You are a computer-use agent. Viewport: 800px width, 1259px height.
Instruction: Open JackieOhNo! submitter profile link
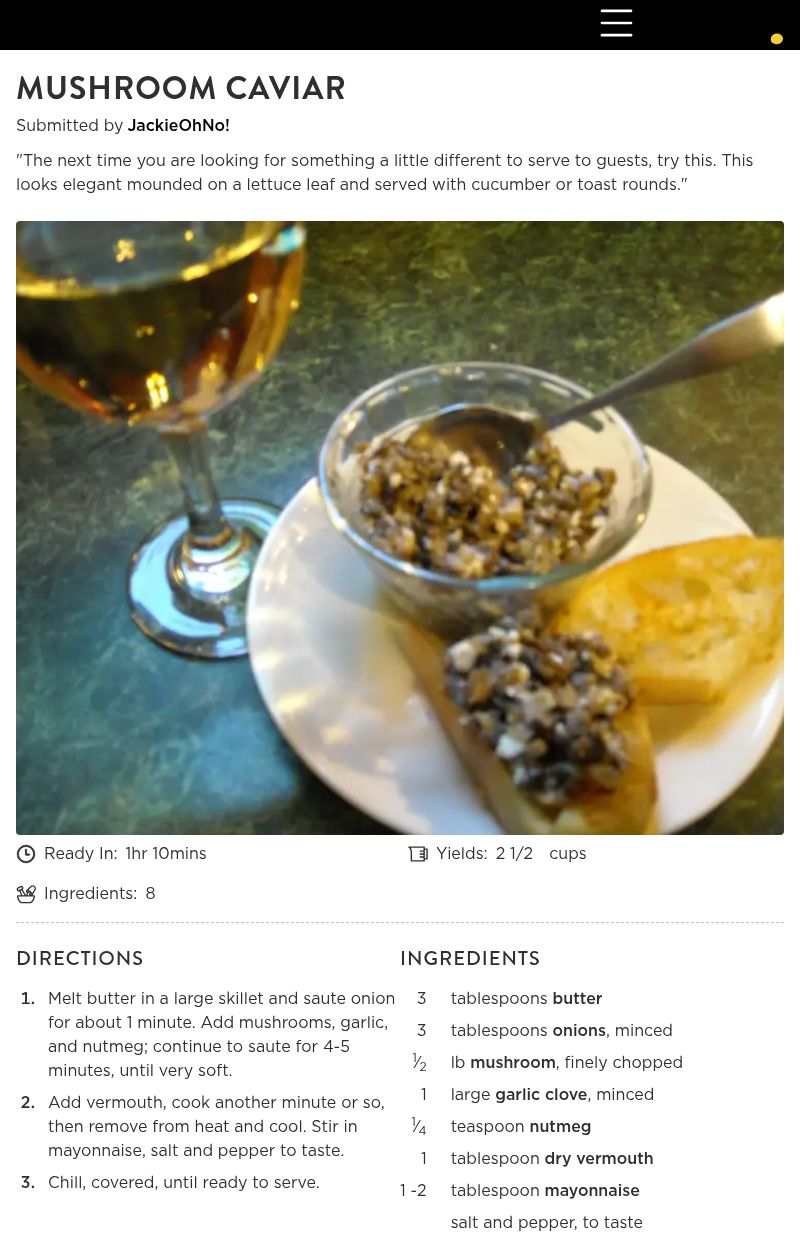(x=178, y=126)
